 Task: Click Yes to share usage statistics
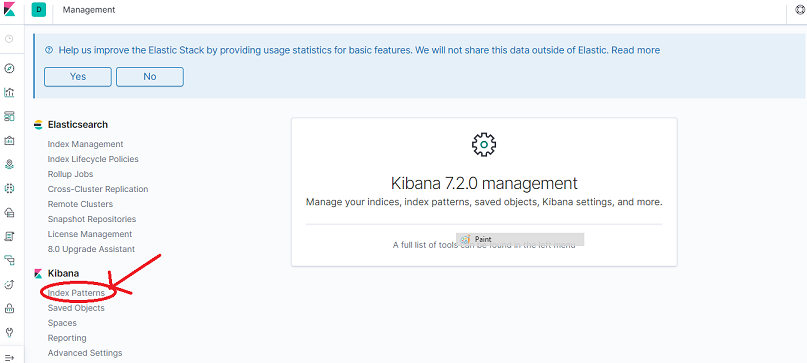(x=78, y=76)
